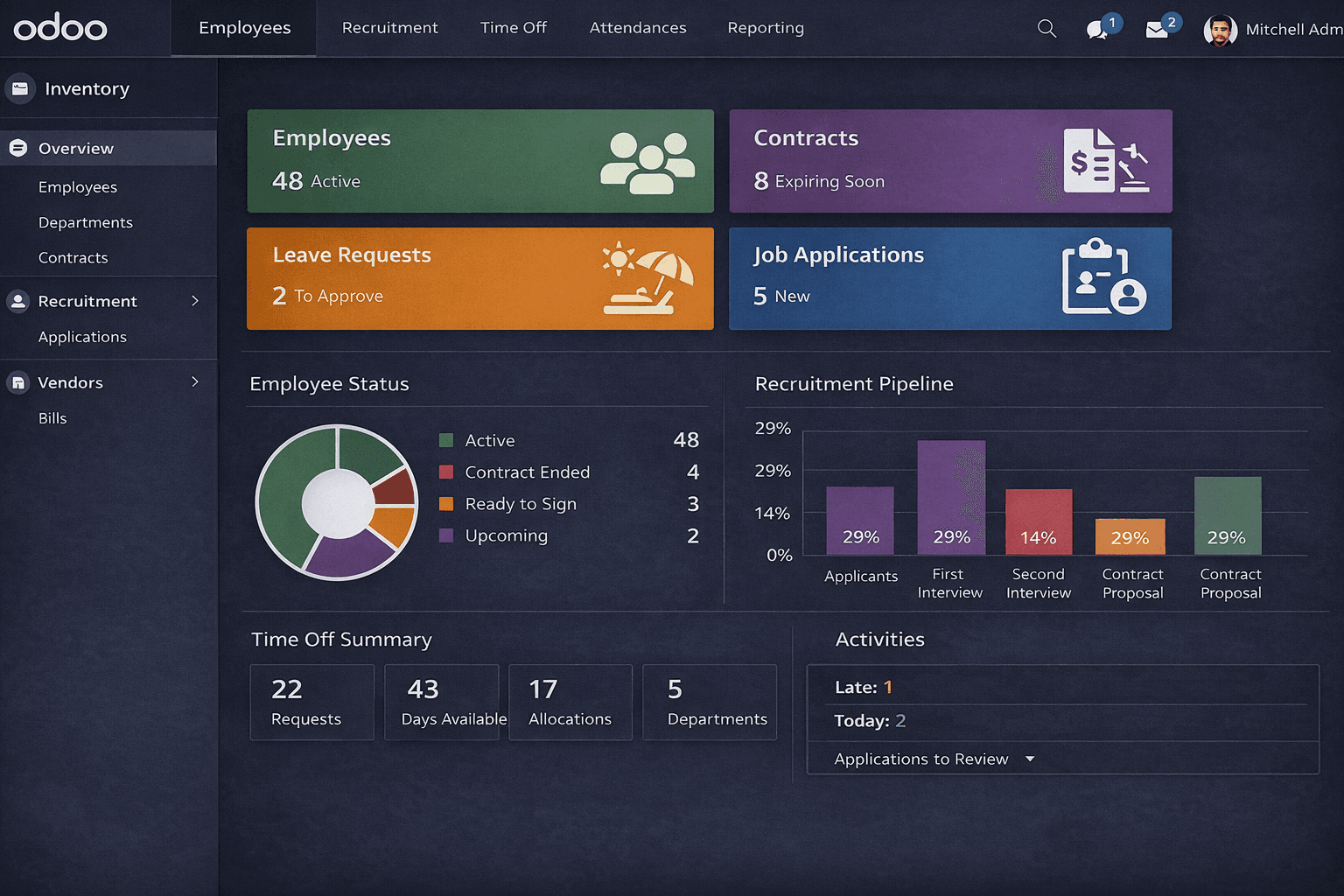Click the Second Interview bar in chart
This screenshot has height=896, width=1344.
1039,521
